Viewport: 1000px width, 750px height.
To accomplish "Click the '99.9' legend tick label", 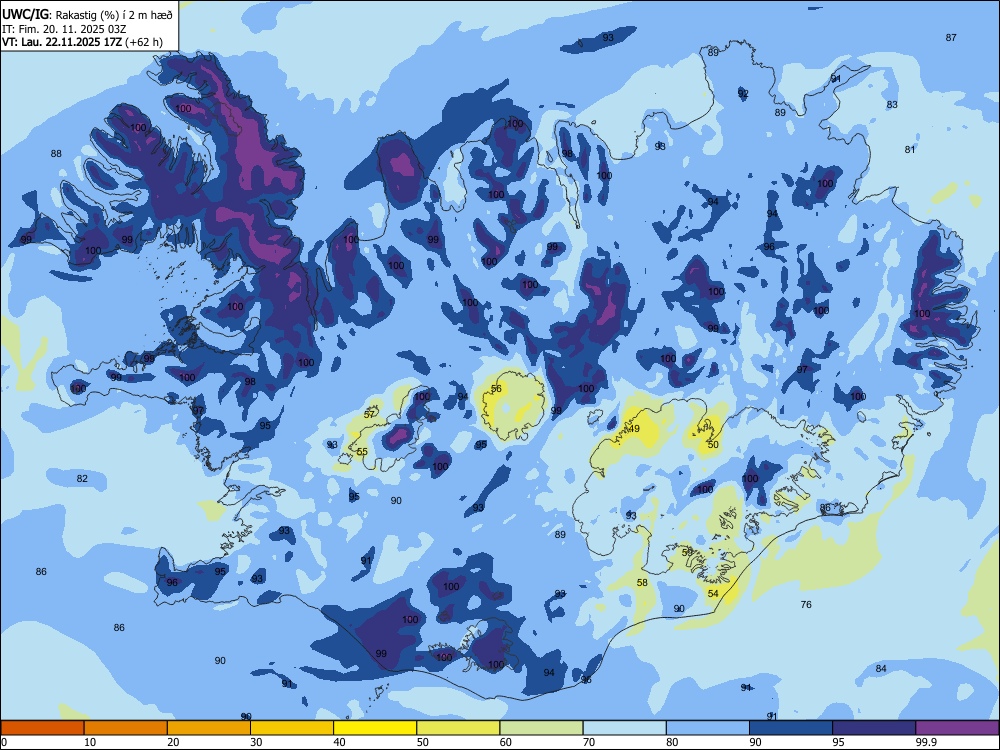I will (x=925, y=742).
